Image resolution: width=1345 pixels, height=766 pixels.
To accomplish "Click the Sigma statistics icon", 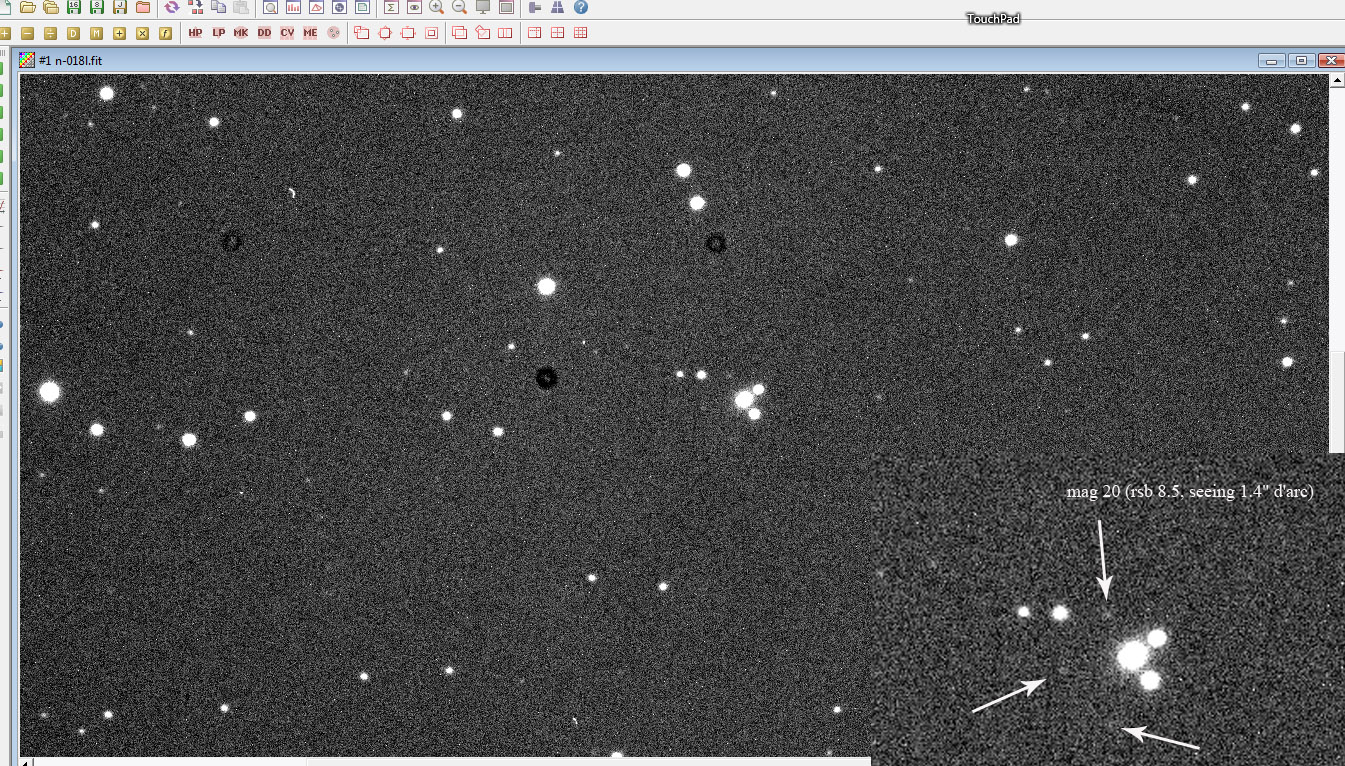I will [x=391, y=7].
